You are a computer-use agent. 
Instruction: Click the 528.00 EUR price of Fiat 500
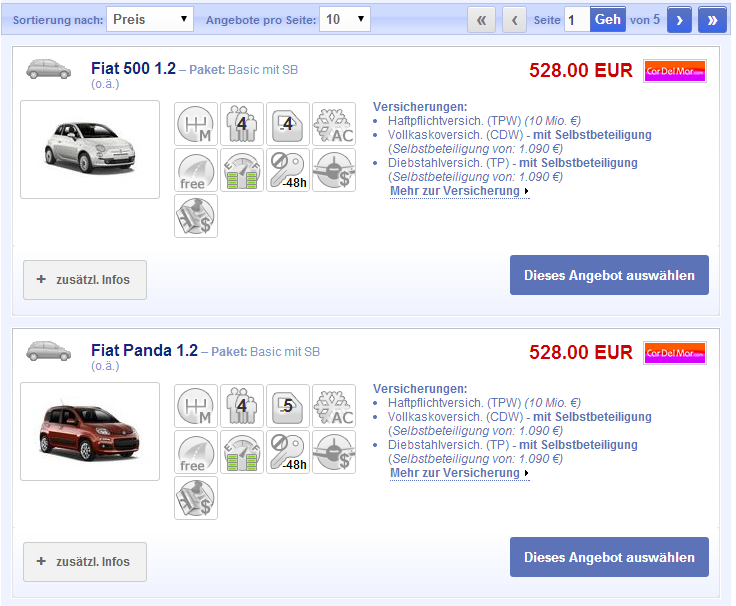[x=581, y=70]
